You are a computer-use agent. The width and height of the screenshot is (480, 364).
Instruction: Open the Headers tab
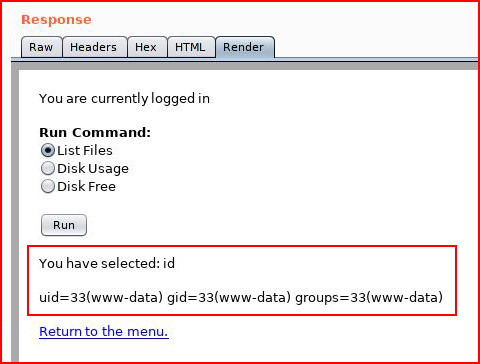click(94, 47)
